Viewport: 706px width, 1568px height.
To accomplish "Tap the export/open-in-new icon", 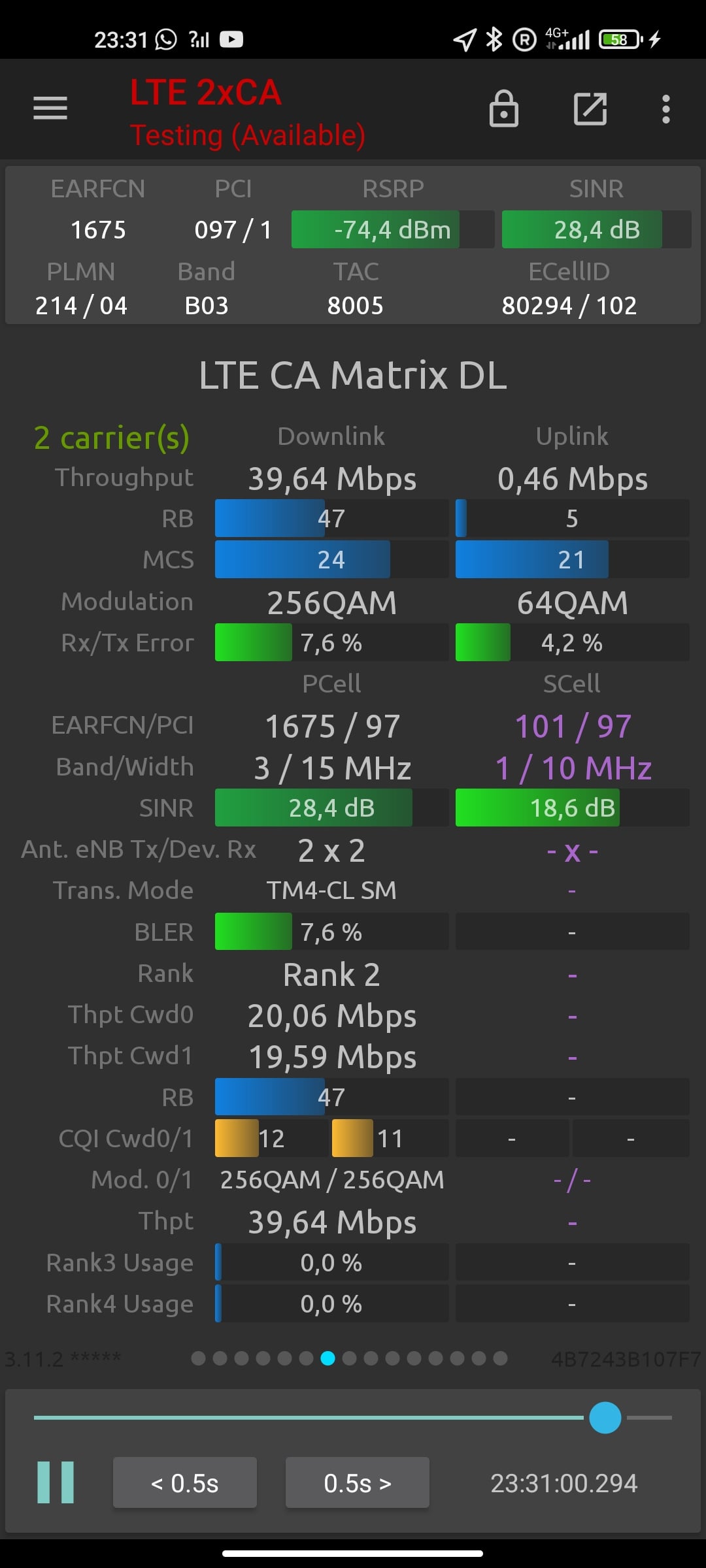I will point(590,108).
